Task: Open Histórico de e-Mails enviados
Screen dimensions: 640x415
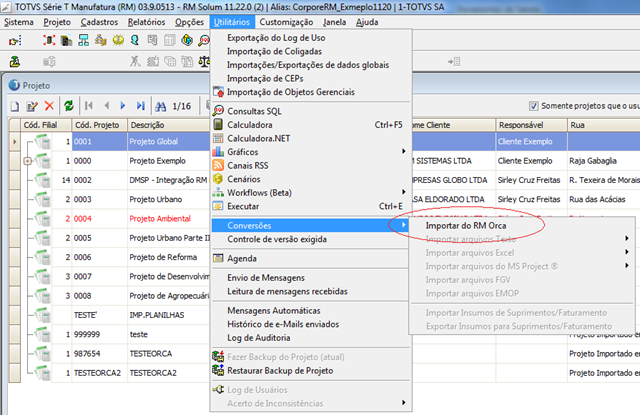Action: [283, 324]
